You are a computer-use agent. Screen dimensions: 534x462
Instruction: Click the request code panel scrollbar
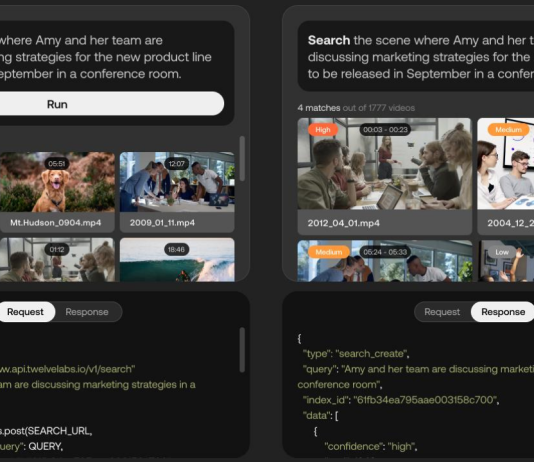click(x=242, y=350)
